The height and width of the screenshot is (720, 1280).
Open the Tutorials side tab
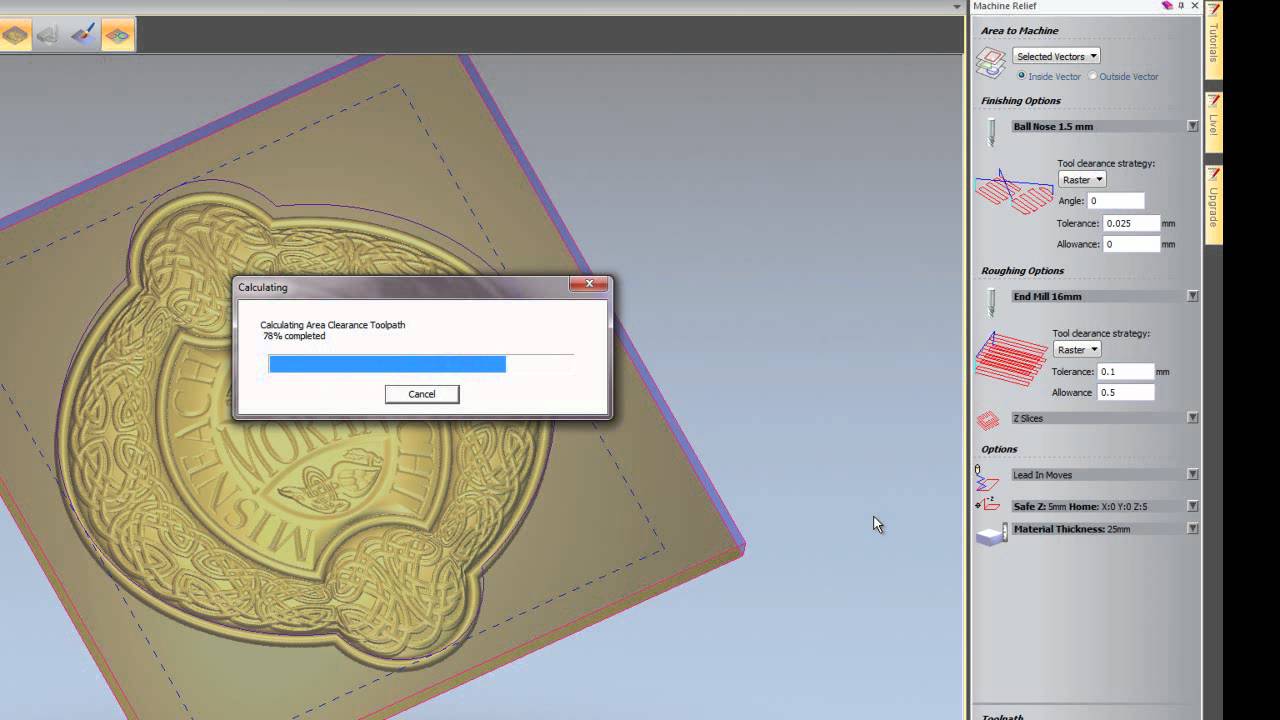(1213, 40)
